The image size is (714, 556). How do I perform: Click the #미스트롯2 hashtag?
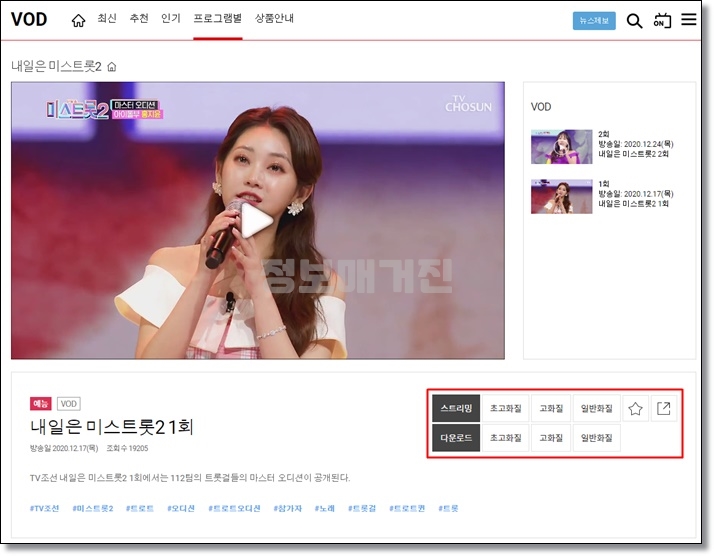92,508
